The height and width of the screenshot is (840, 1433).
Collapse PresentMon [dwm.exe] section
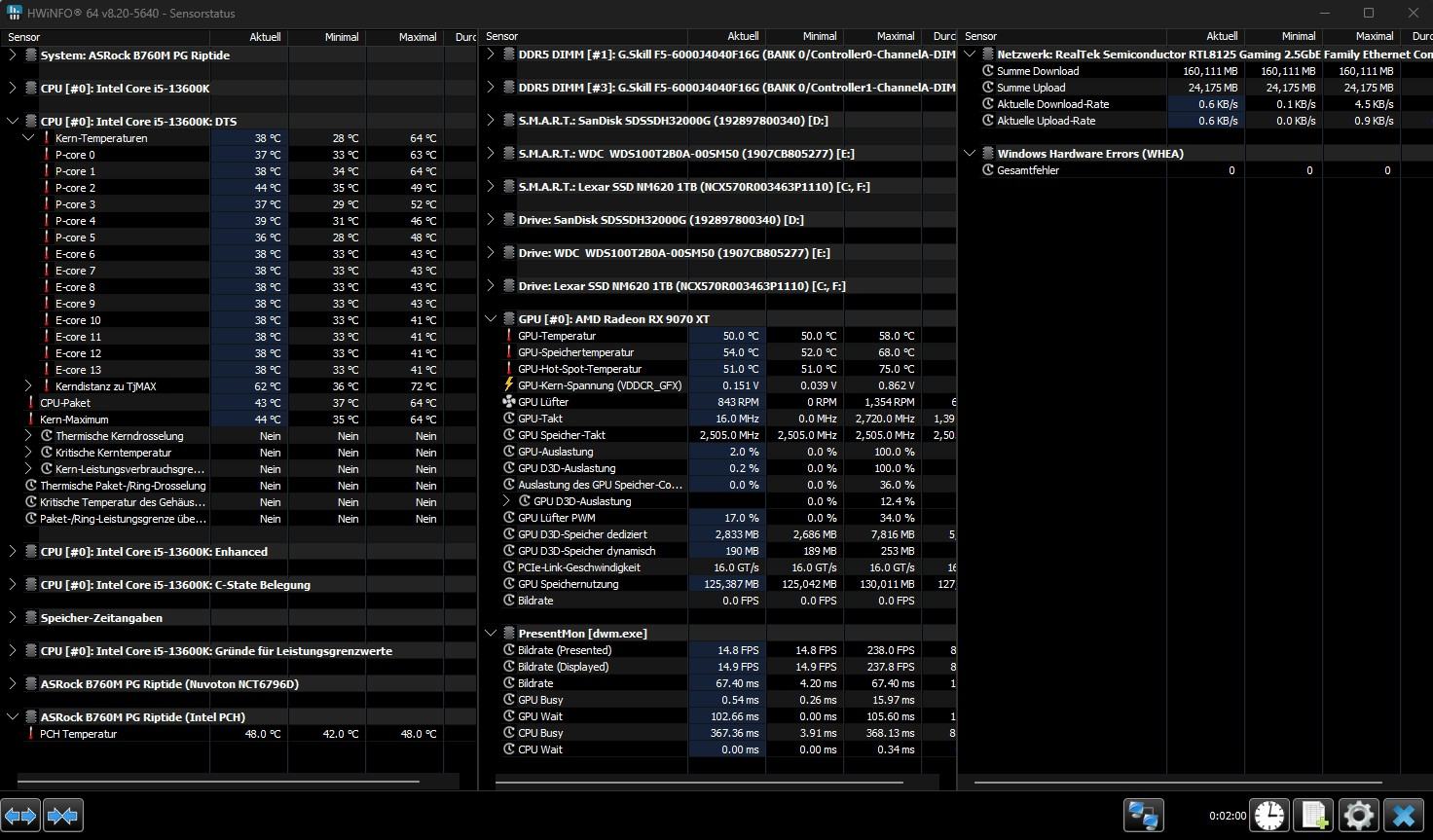click(491, 634)
